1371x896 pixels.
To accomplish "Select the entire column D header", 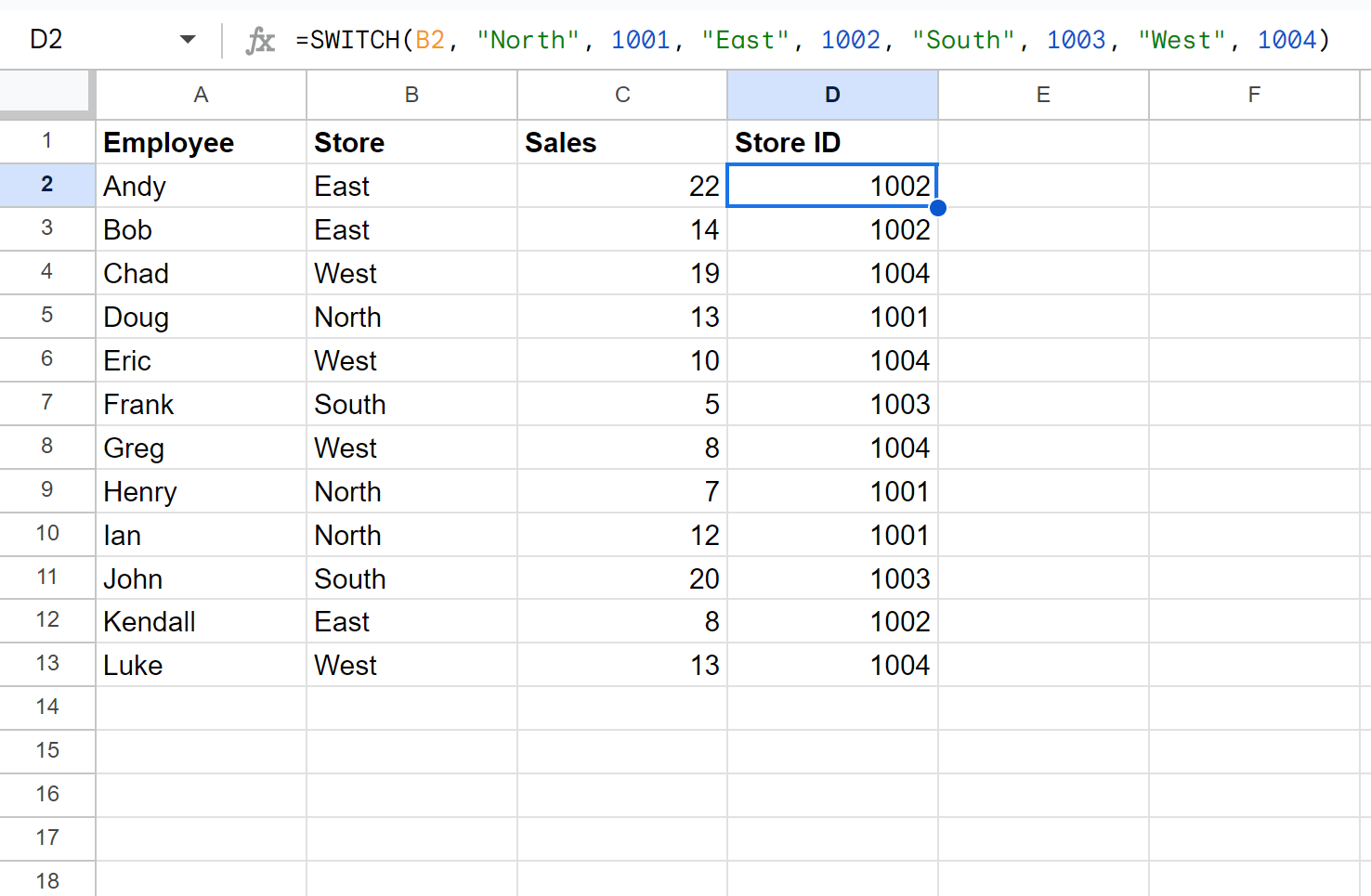I will click(831, 94).
